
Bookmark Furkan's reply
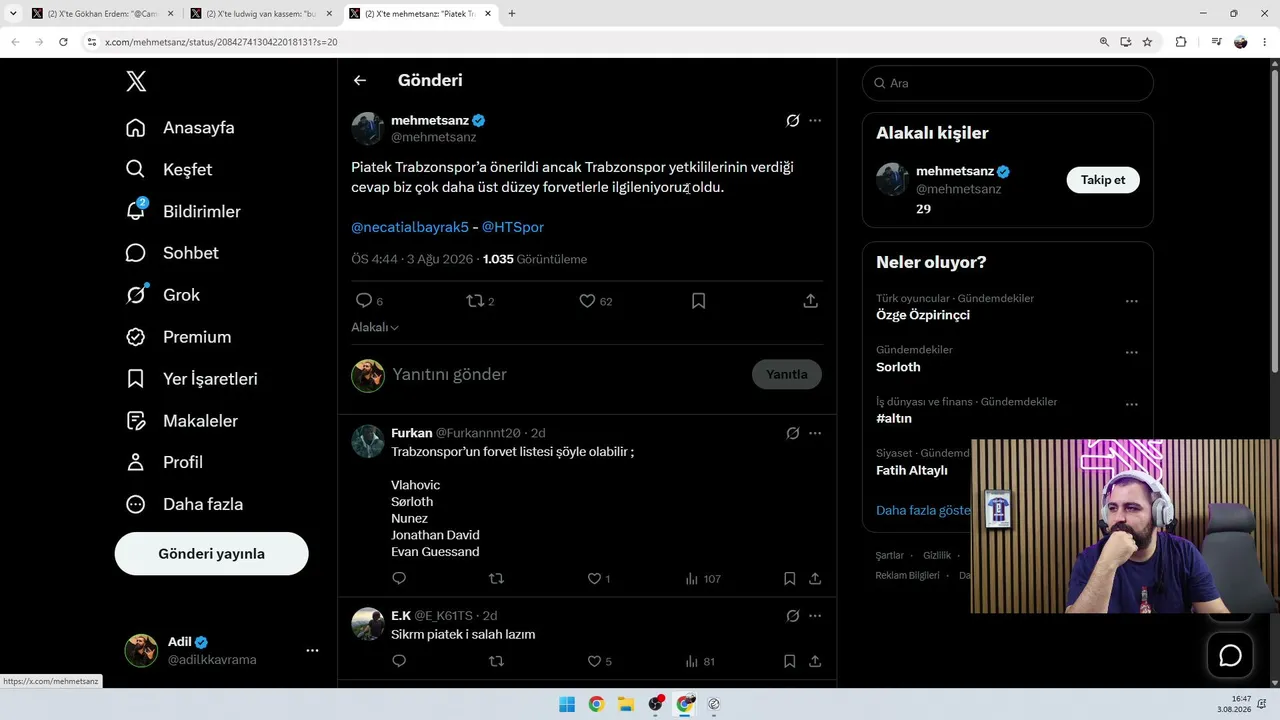[x=789, y=578]
